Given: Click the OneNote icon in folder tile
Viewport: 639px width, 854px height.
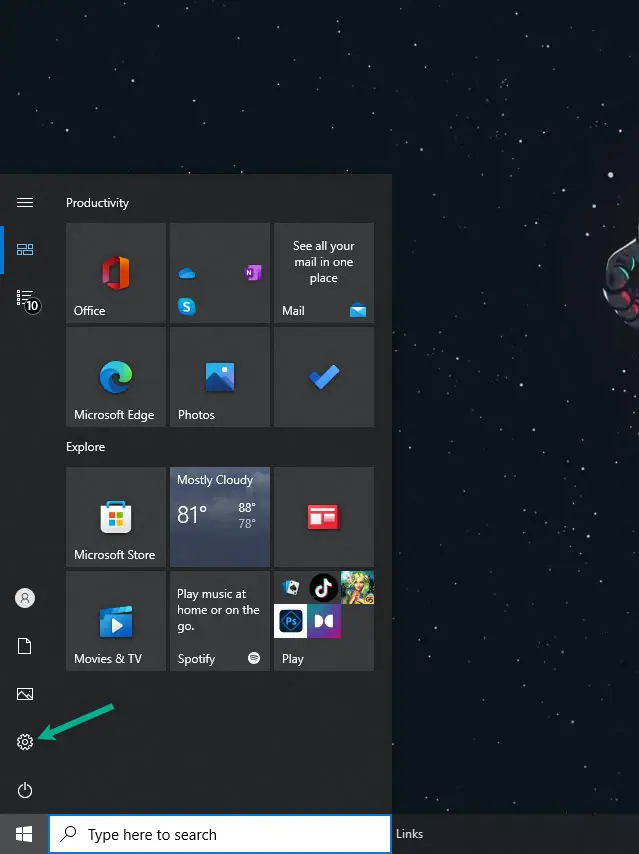Looking at the screenshot, I should (x=253, y=272).
